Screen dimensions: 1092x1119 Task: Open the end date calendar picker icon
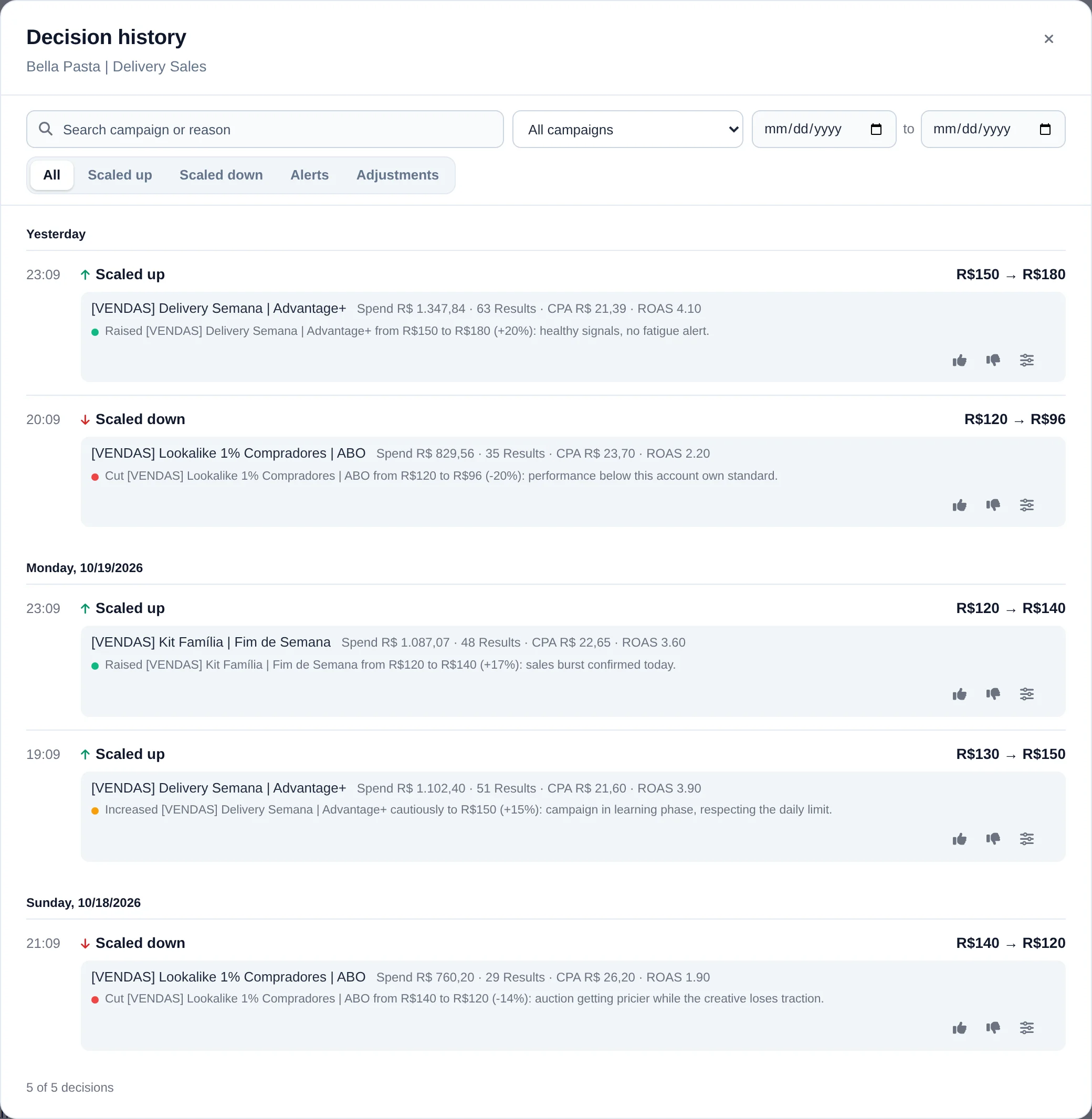coord(1045,130)
